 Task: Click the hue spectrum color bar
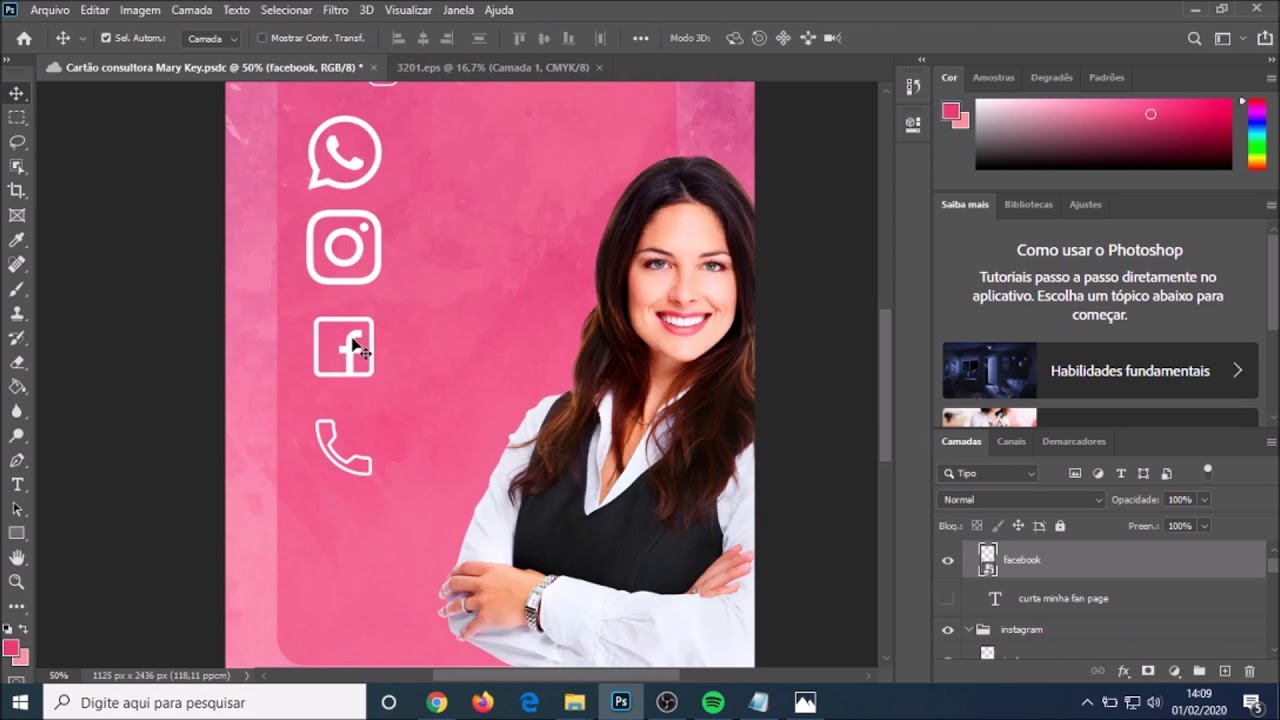(x=1257, y=134)
